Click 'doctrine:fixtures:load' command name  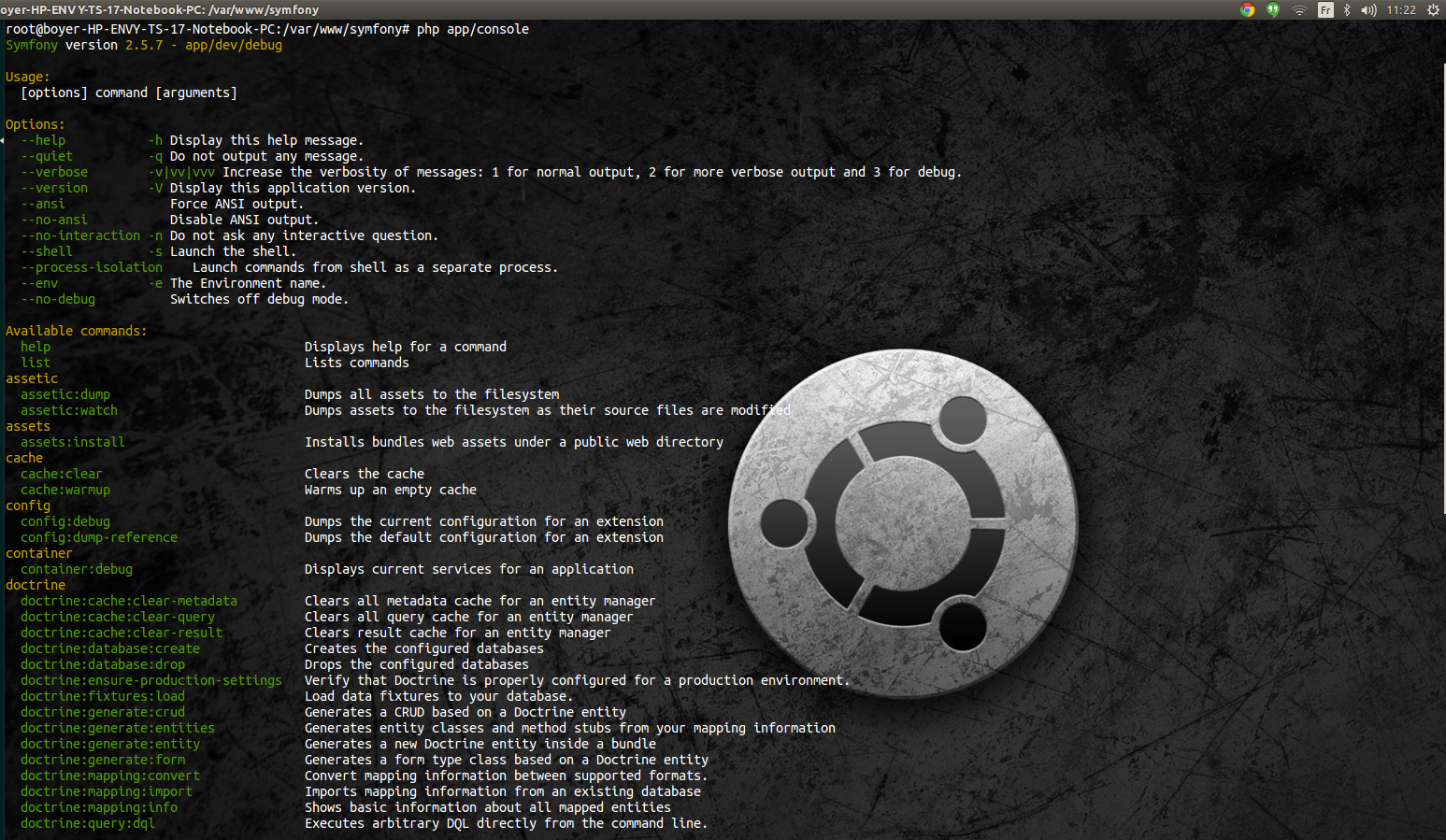click(103, 696)
